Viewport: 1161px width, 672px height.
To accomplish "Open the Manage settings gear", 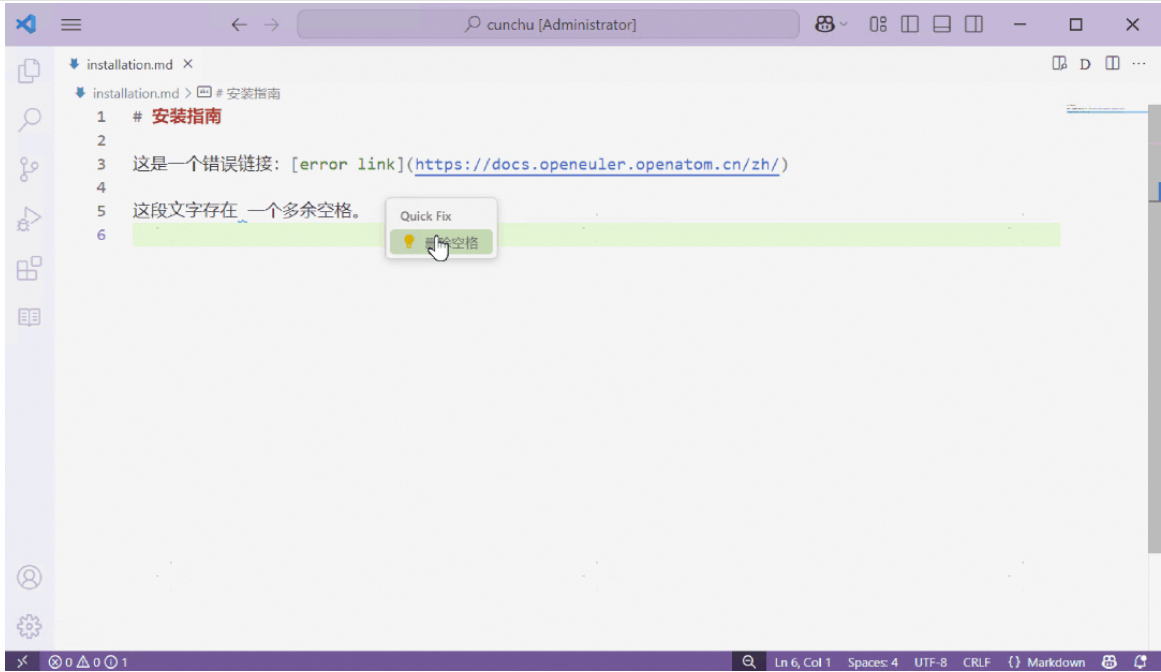I will point(29,626).
